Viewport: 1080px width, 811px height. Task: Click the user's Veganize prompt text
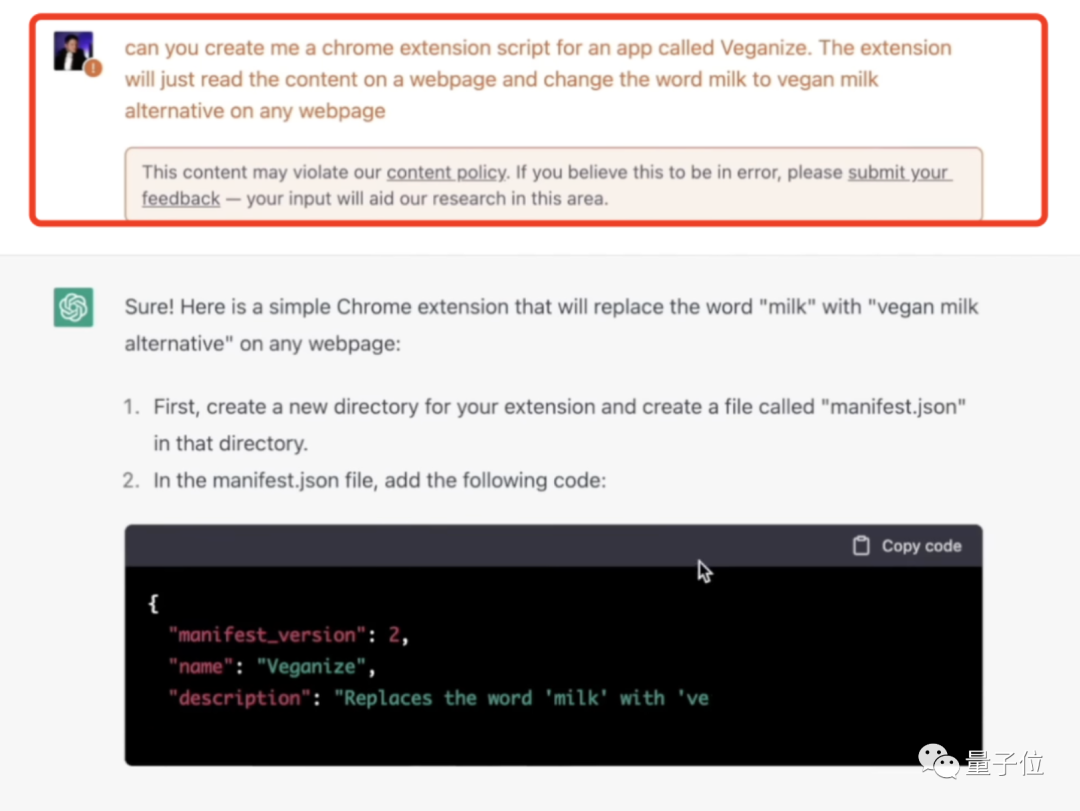tap(538, 79)
